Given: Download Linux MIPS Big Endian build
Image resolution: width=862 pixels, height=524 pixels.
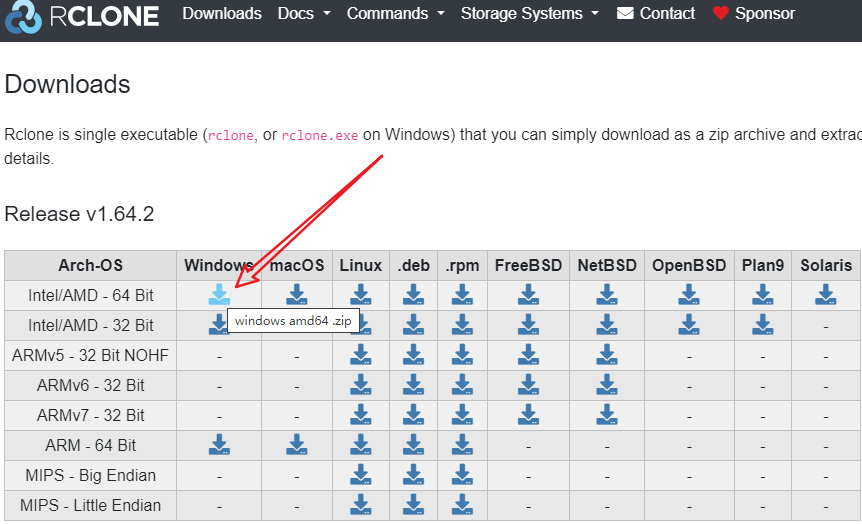Looking at the screenshot, I should [361, 475].
